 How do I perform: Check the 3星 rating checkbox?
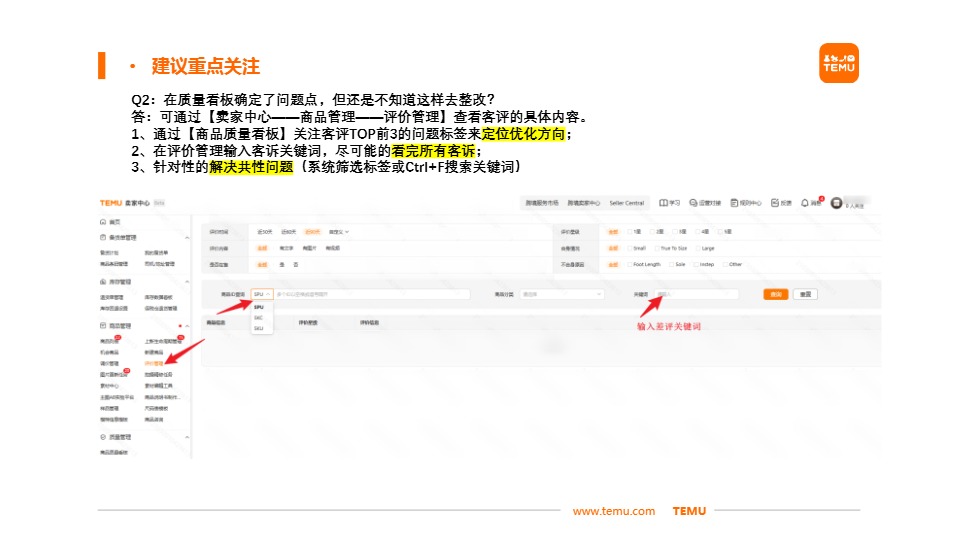coord(675,232)
